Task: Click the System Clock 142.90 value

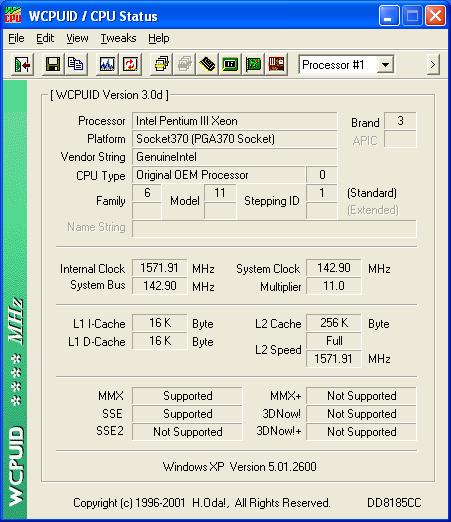Action: tap(334, 268)
